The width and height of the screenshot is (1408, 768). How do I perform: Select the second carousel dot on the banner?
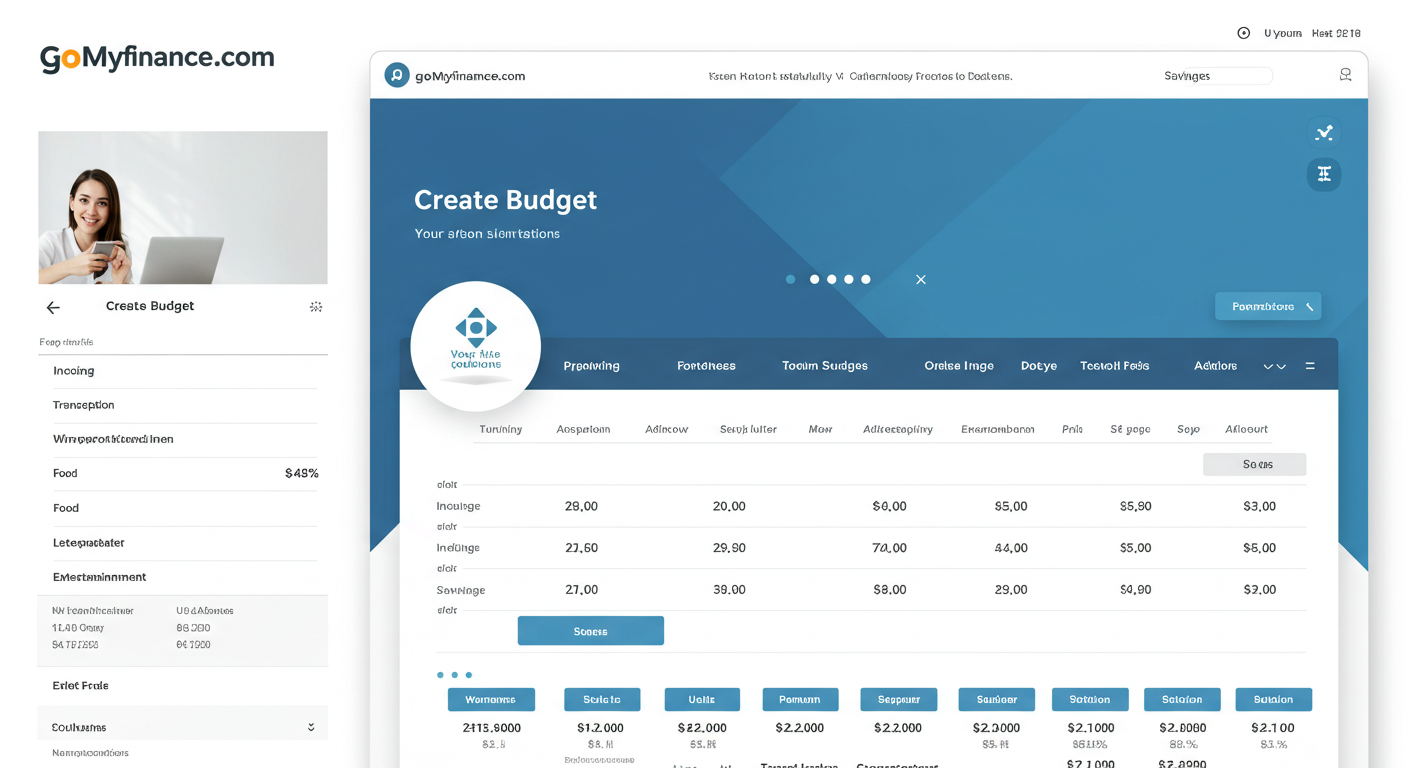tap(813, 280)
